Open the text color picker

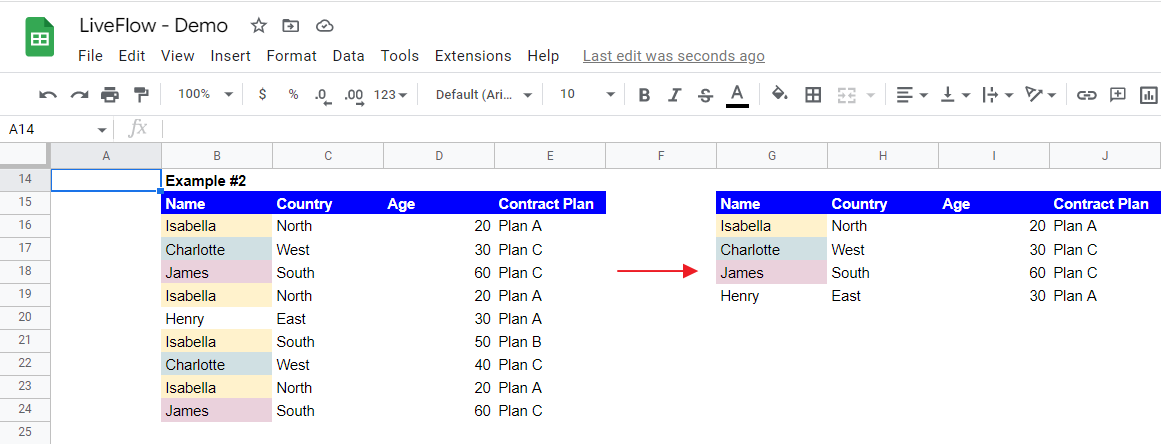737,95
